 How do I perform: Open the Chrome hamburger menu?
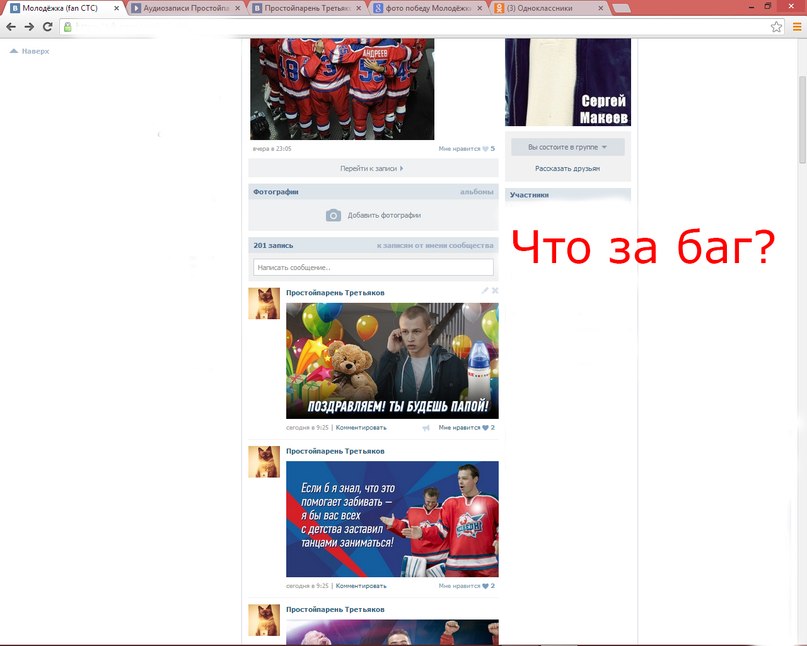797,27
